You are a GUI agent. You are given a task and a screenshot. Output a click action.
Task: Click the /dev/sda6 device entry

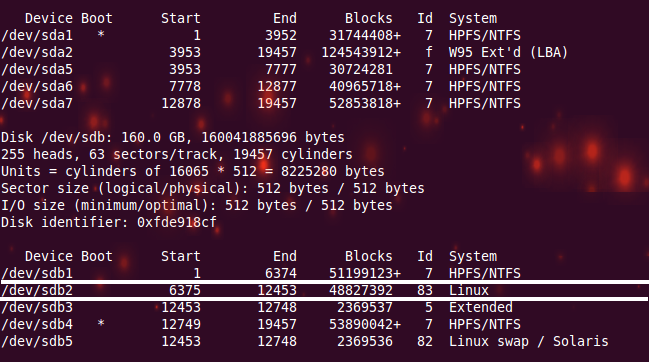(37, 86)
